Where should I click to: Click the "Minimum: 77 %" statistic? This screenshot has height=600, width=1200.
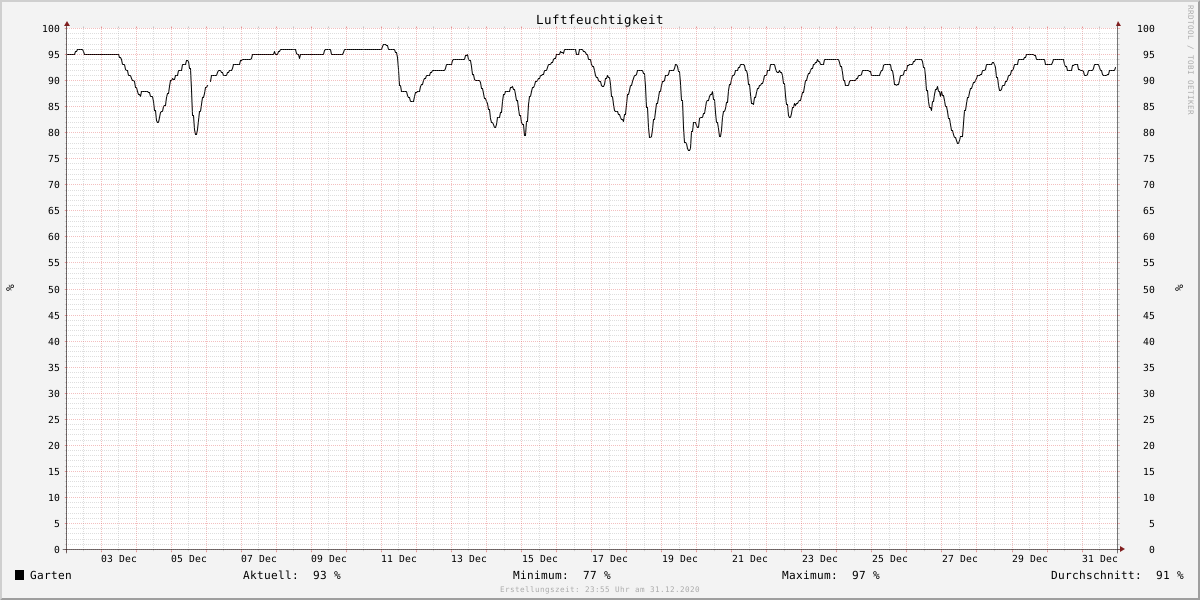click(562, 575)
